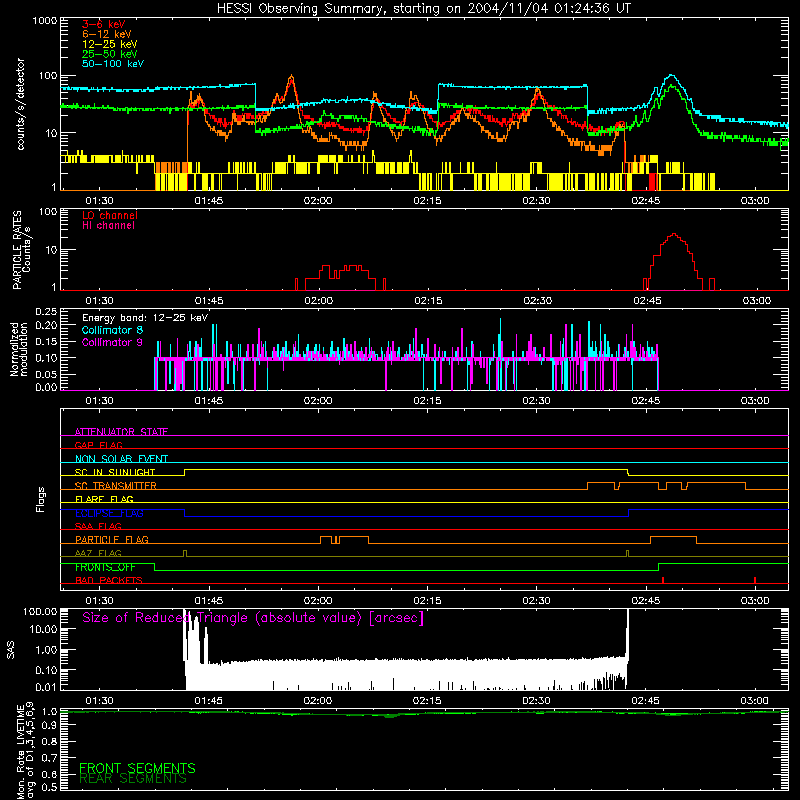
Task: Click the FLARE FLAG label
Action: pyautogui.click(x=104, y=499)
